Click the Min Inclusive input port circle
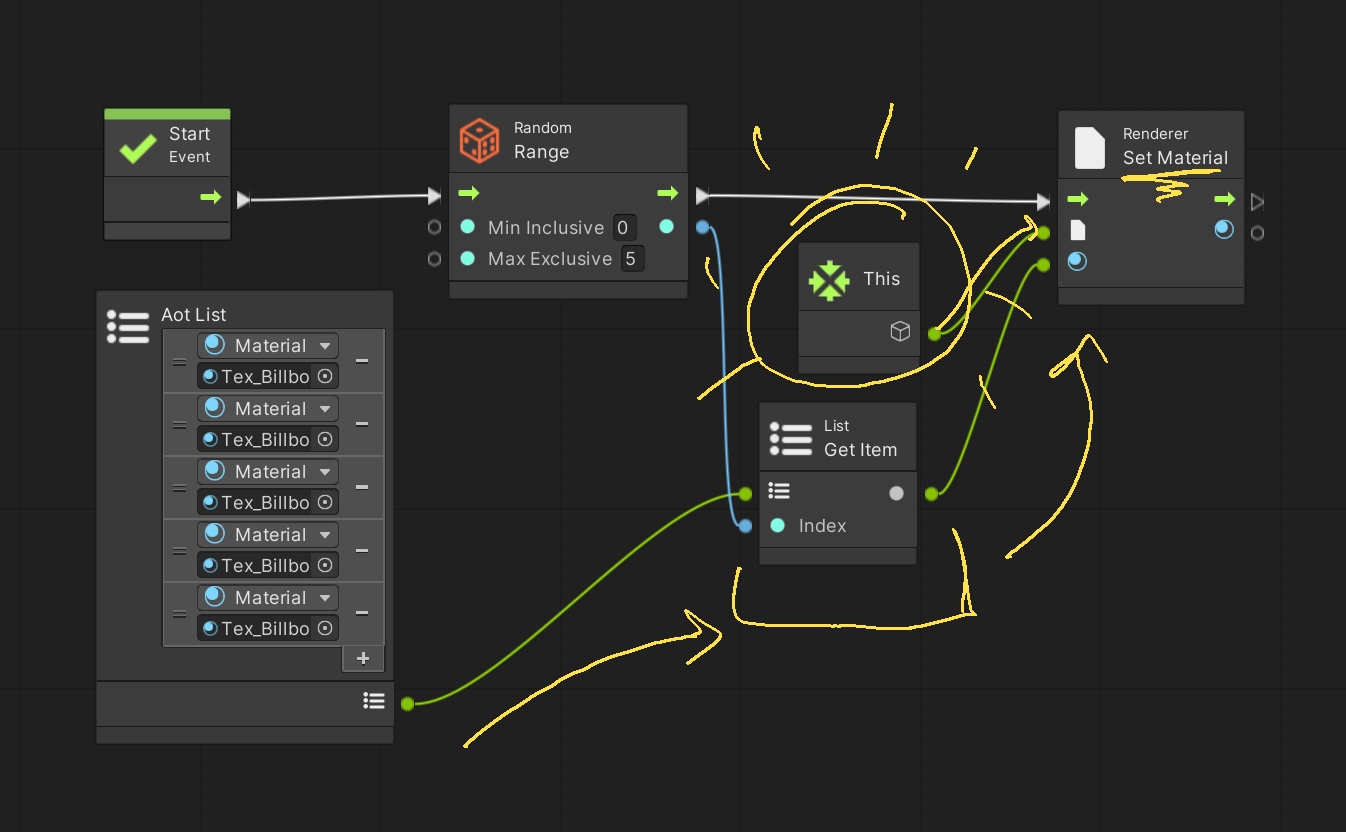 tap(434, 227)
